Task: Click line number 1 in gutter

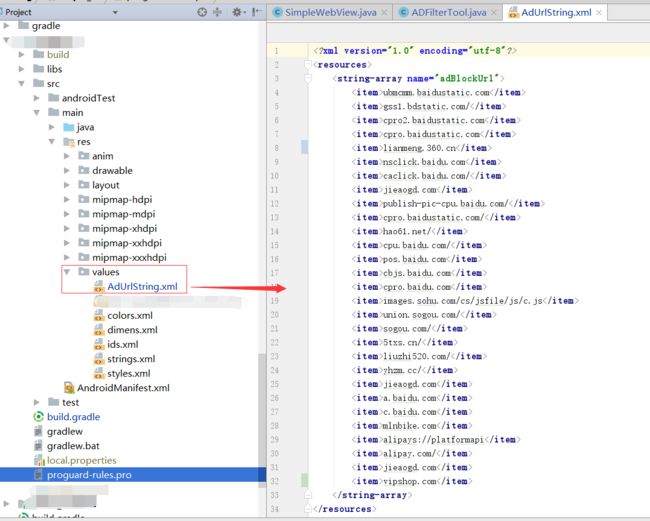Action: (x=276, y=51)
